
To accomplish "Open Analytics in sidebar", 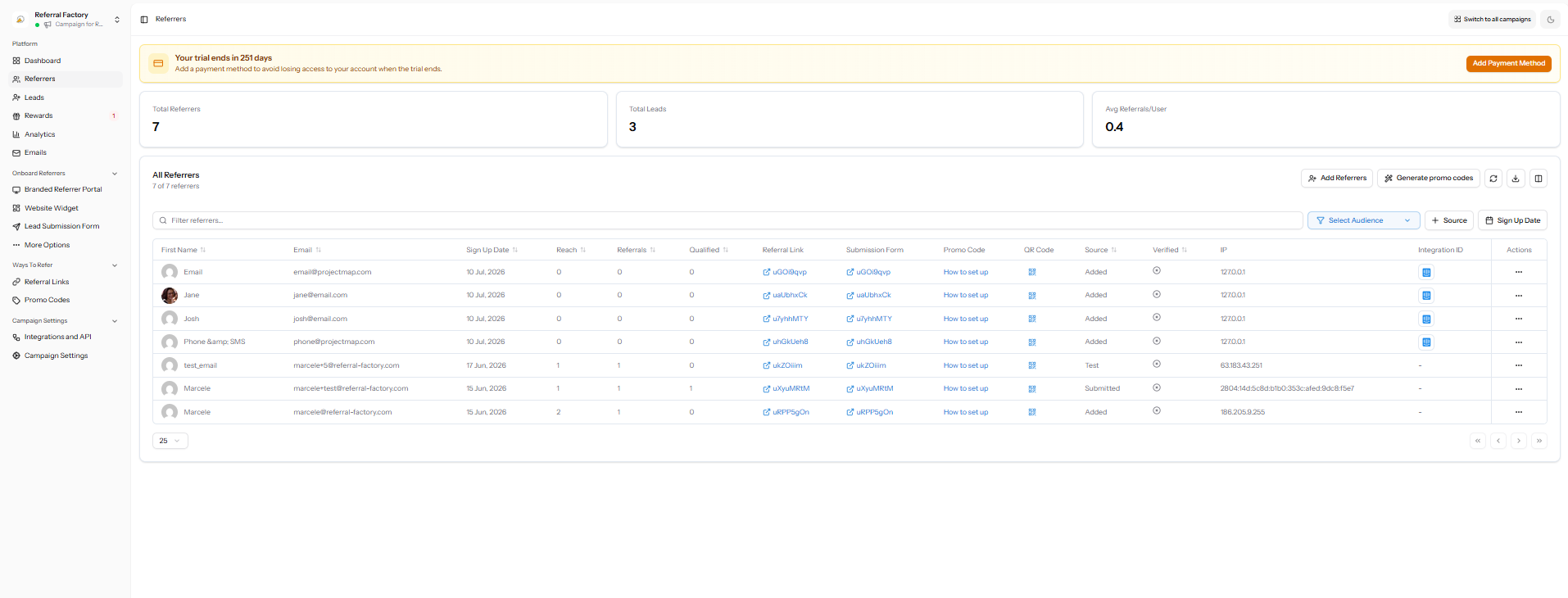I will 66,134.
